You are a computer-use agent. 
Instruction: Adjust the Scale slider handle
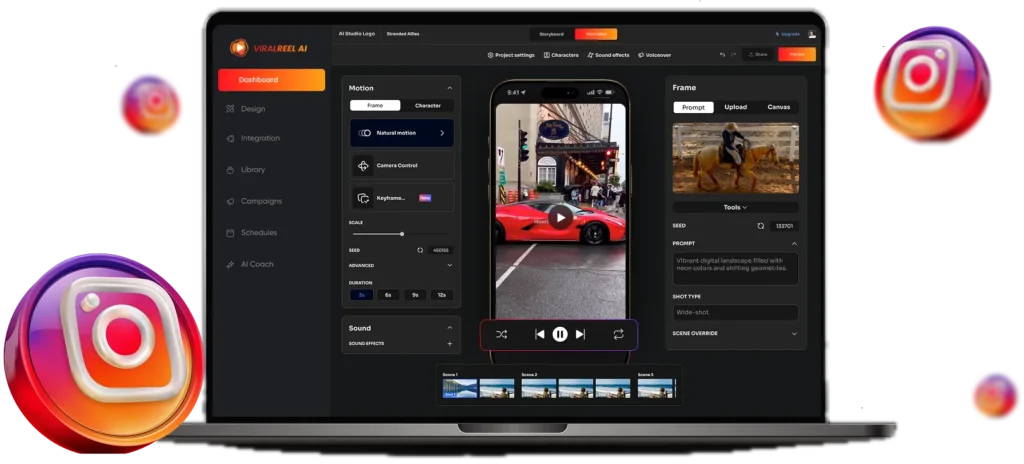point(402,234)
